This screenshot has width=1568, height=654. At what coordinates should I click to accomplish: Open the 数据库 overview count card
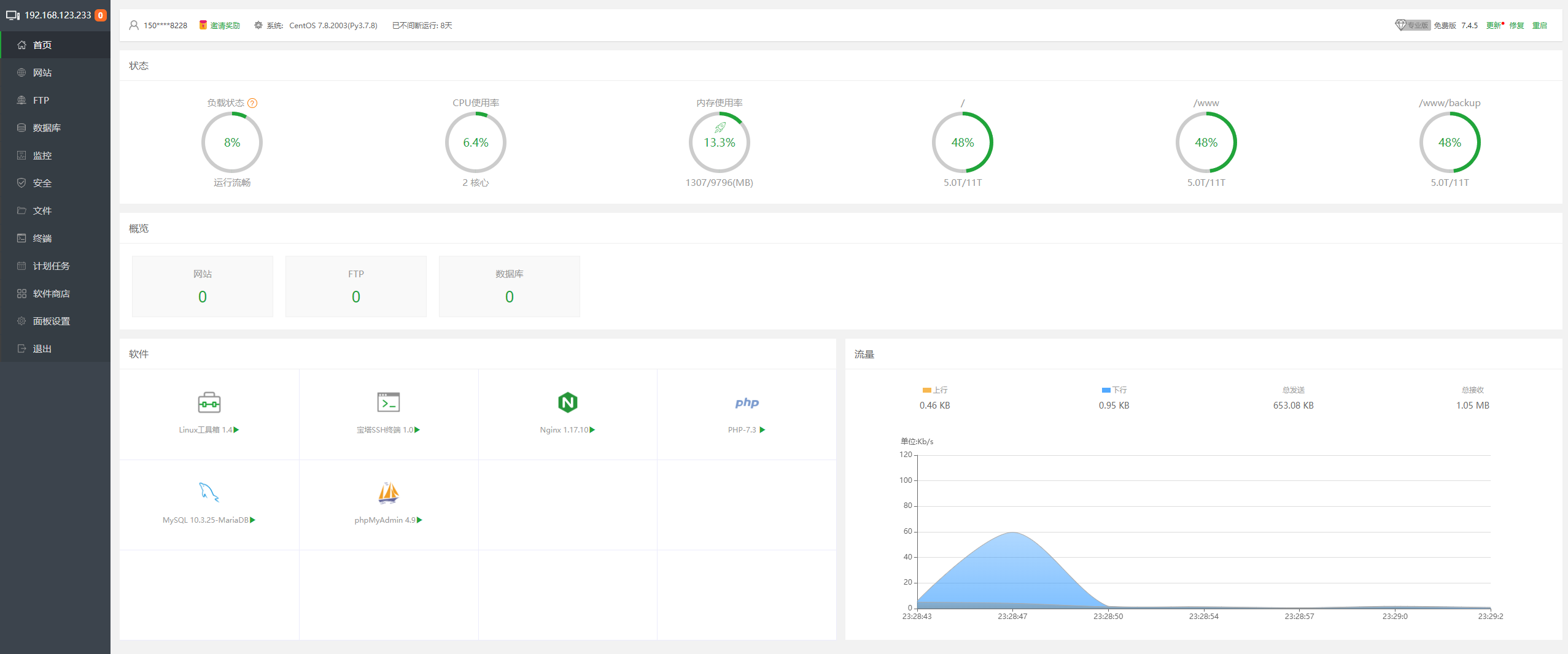click(509, 287)
